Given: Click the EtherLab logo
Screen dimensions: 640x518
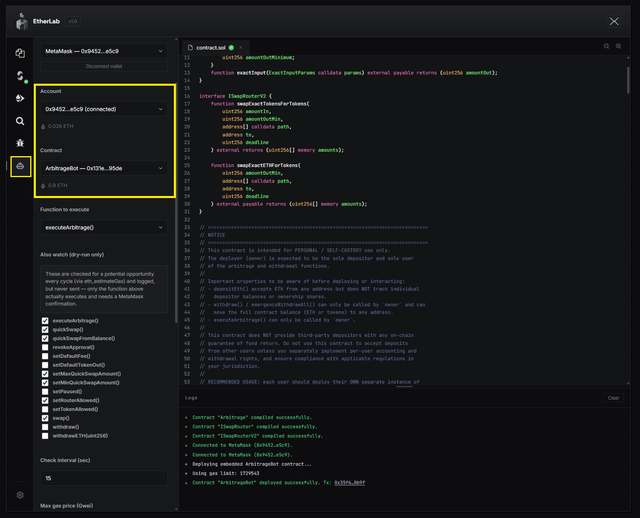Looking at the screenshot, I should 22,21.
